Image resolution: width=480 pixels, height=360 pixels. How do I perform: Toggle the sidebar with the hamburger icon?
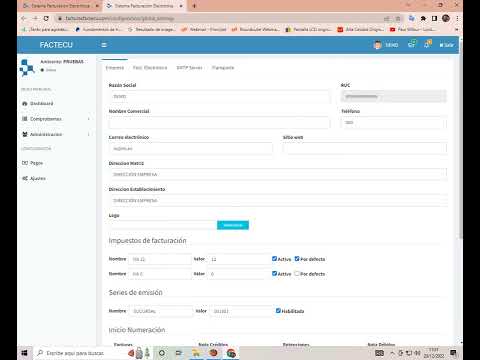pyautogui.click(x=104, y=45)
